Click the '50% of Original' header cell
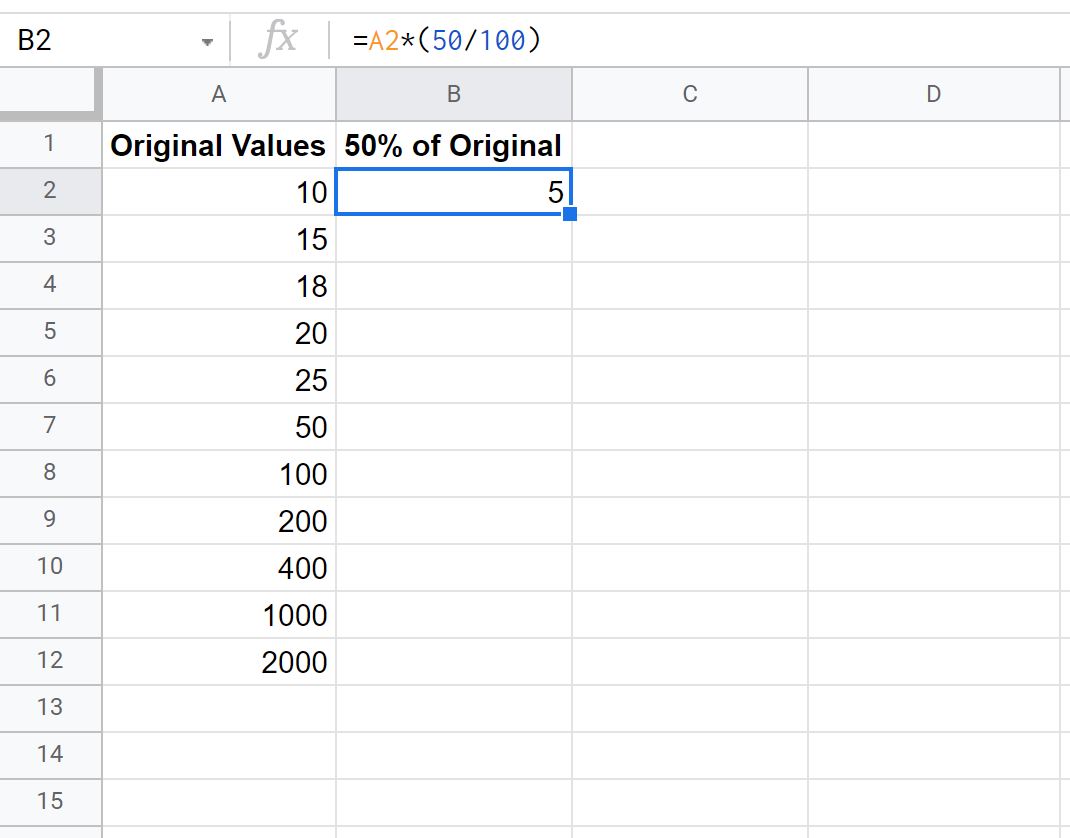The height and width of the screenshot is (838, 1070). click(454, 145)
